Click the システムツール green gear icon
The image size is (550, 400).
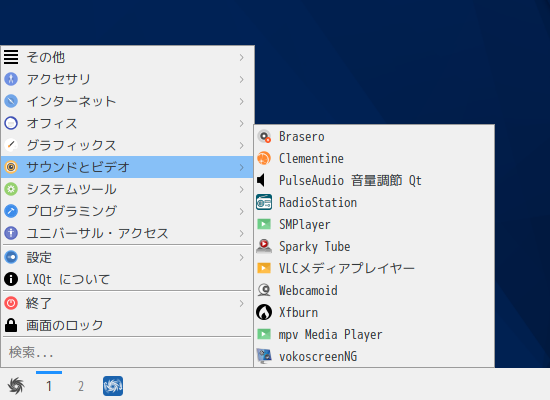11,189
